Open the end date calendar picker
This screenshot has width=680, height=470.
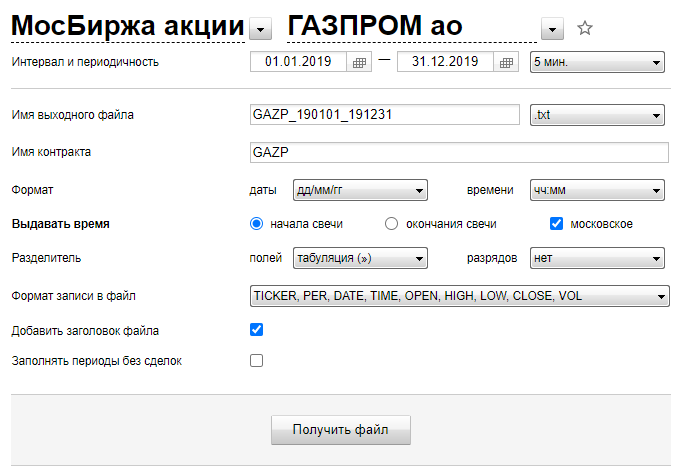point(507,63)
